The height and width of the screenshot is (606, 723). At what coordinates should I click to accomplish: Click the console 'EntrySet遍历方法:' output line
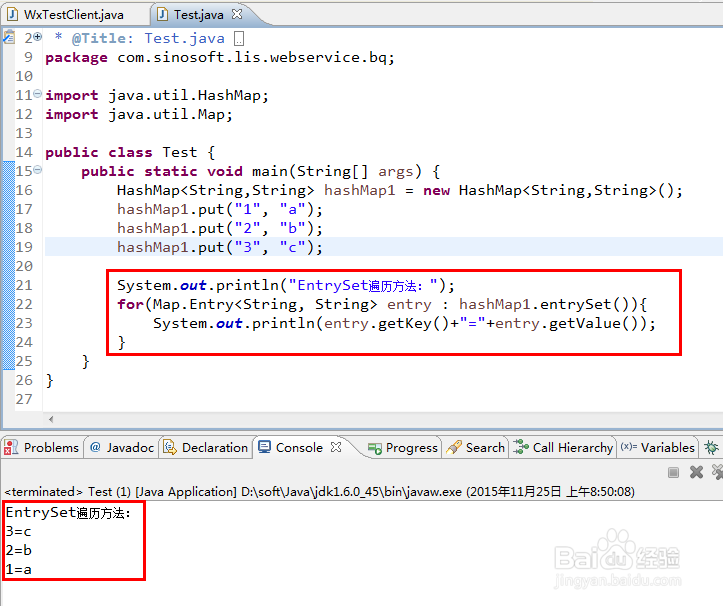tap(68, 512)
